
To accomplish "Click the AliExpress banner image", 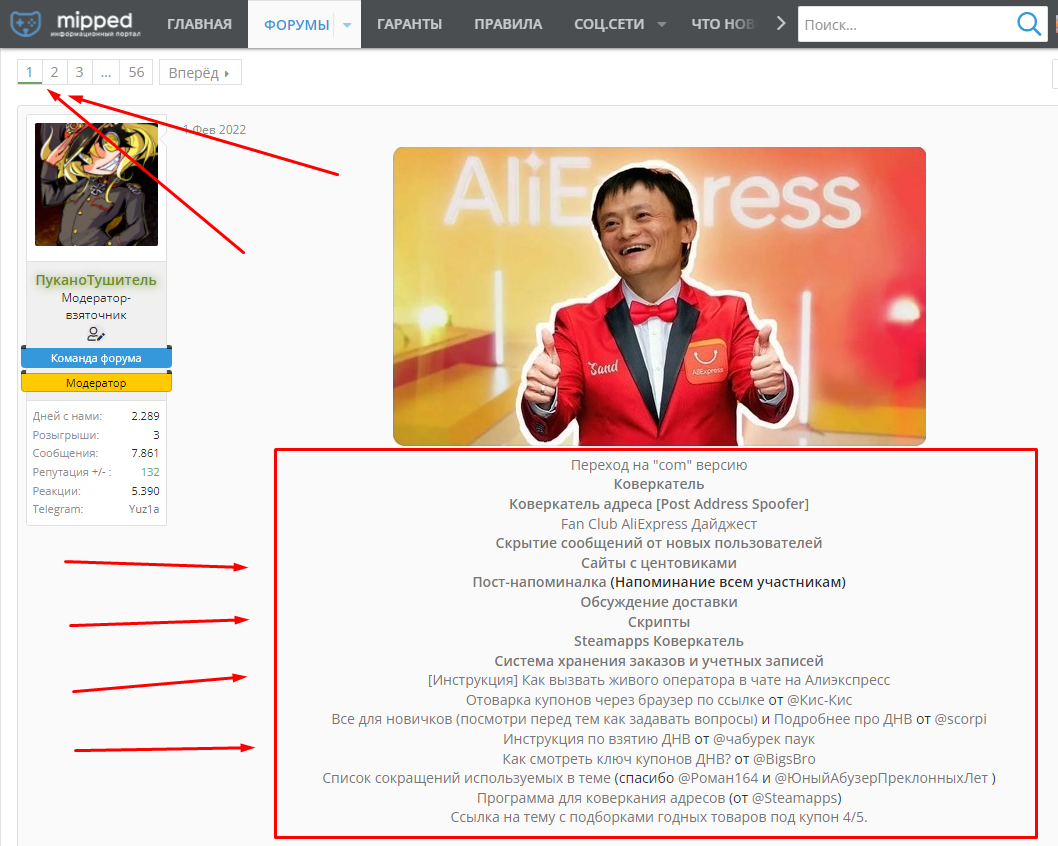I will point(659,296).
